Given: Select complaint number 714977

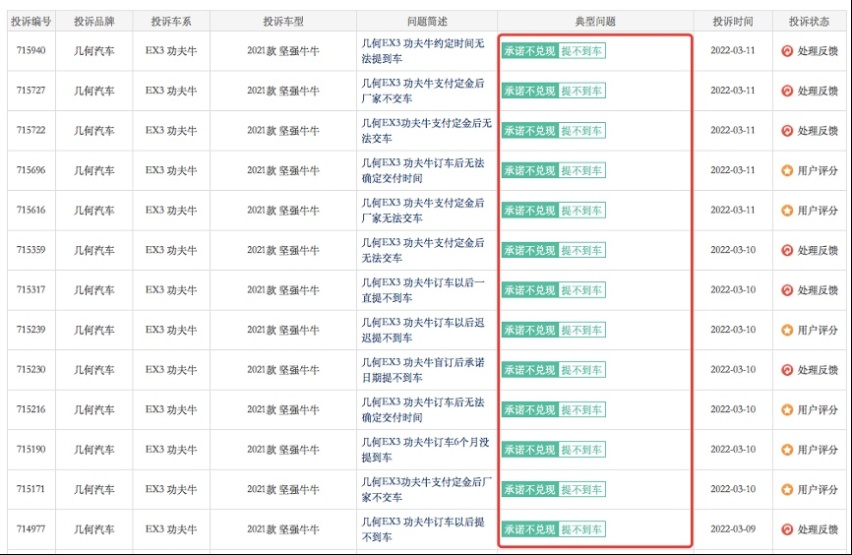Looking at the screenshot, I should pos(31,529).
